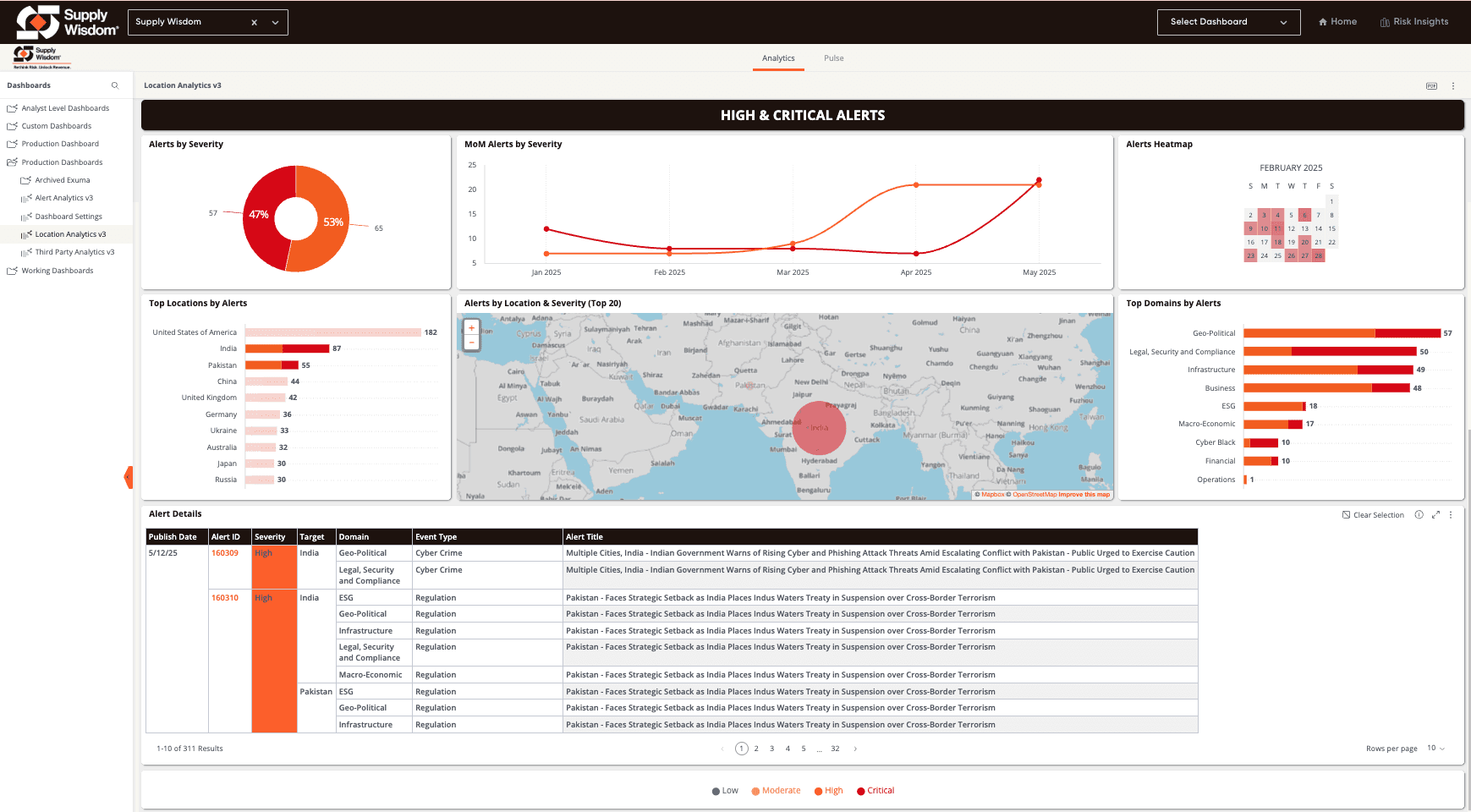This screenshot has height=812, width=1471.
Task: Toggle the Moderate severity legend filter
Action: tap(776, 791)
